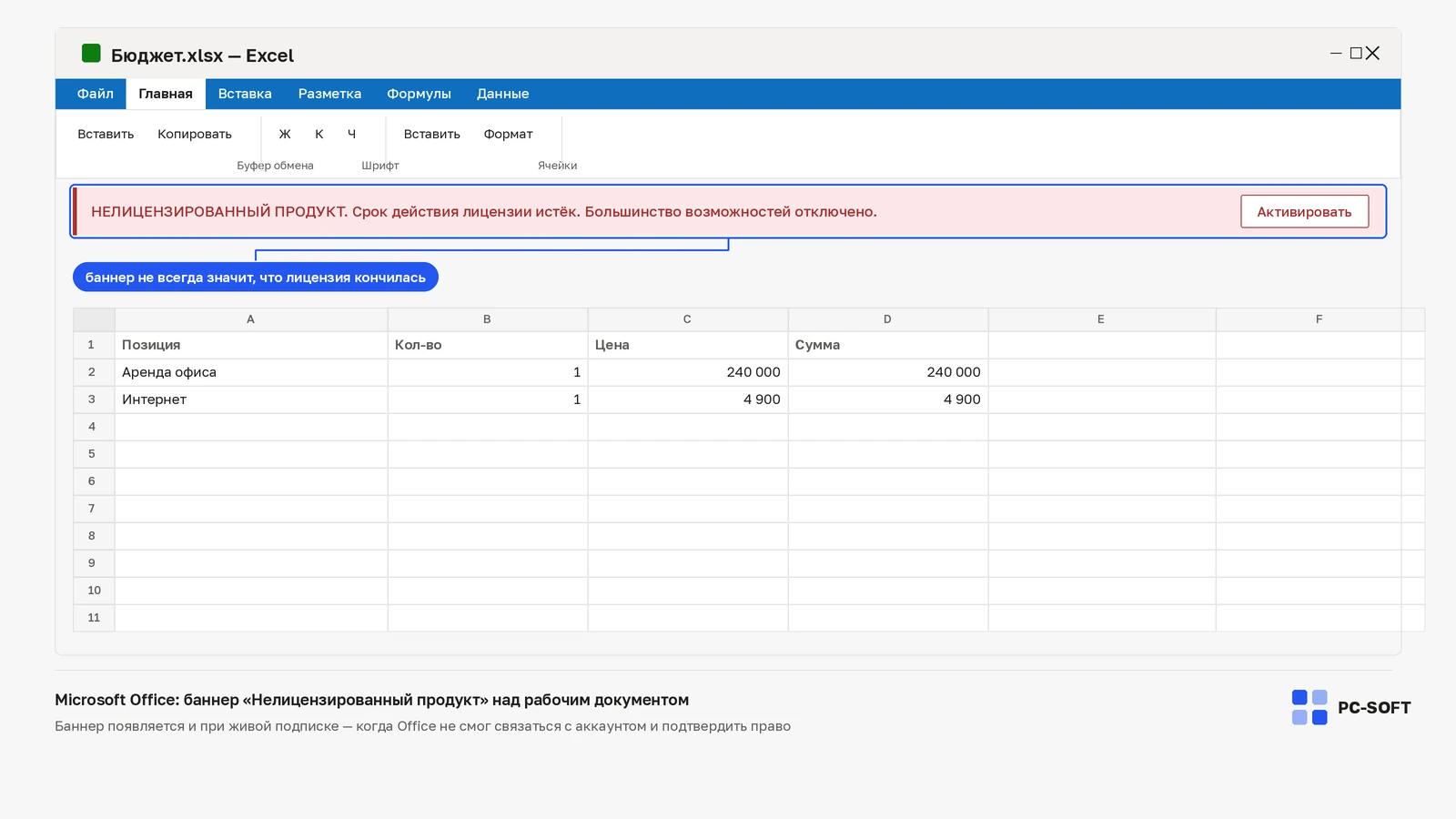Screen dimensions: 1456x819
Task: Click the unlicensed product warning text
Action: click(x=484, y=212)
